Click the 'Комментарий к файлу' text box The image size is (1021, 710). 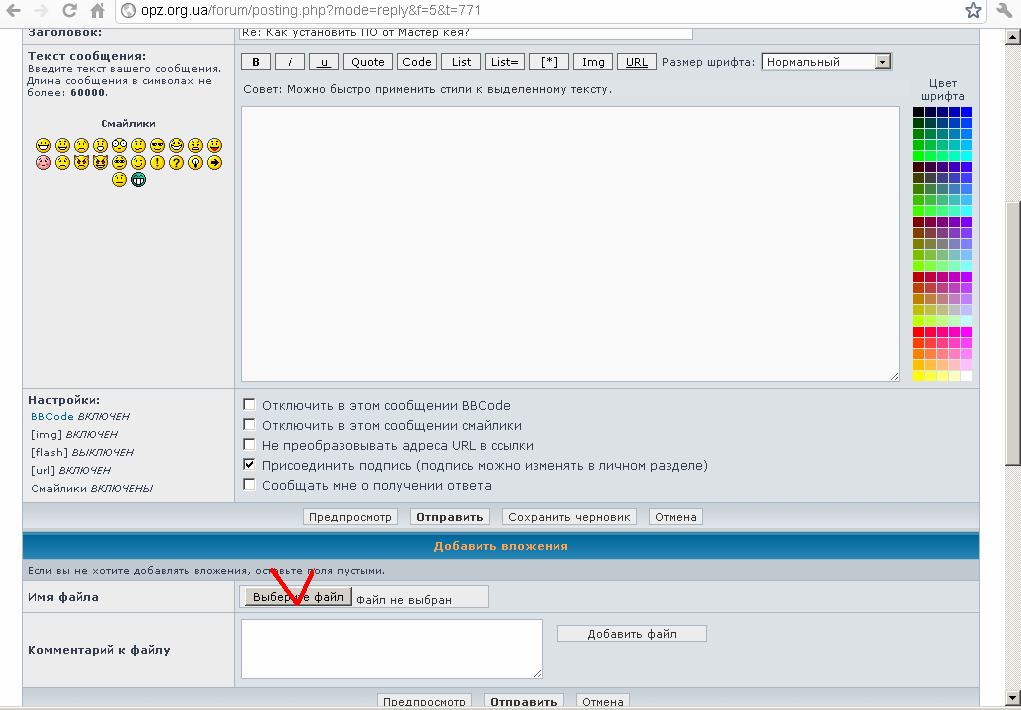pyautogui.click(x=391, y=649)
